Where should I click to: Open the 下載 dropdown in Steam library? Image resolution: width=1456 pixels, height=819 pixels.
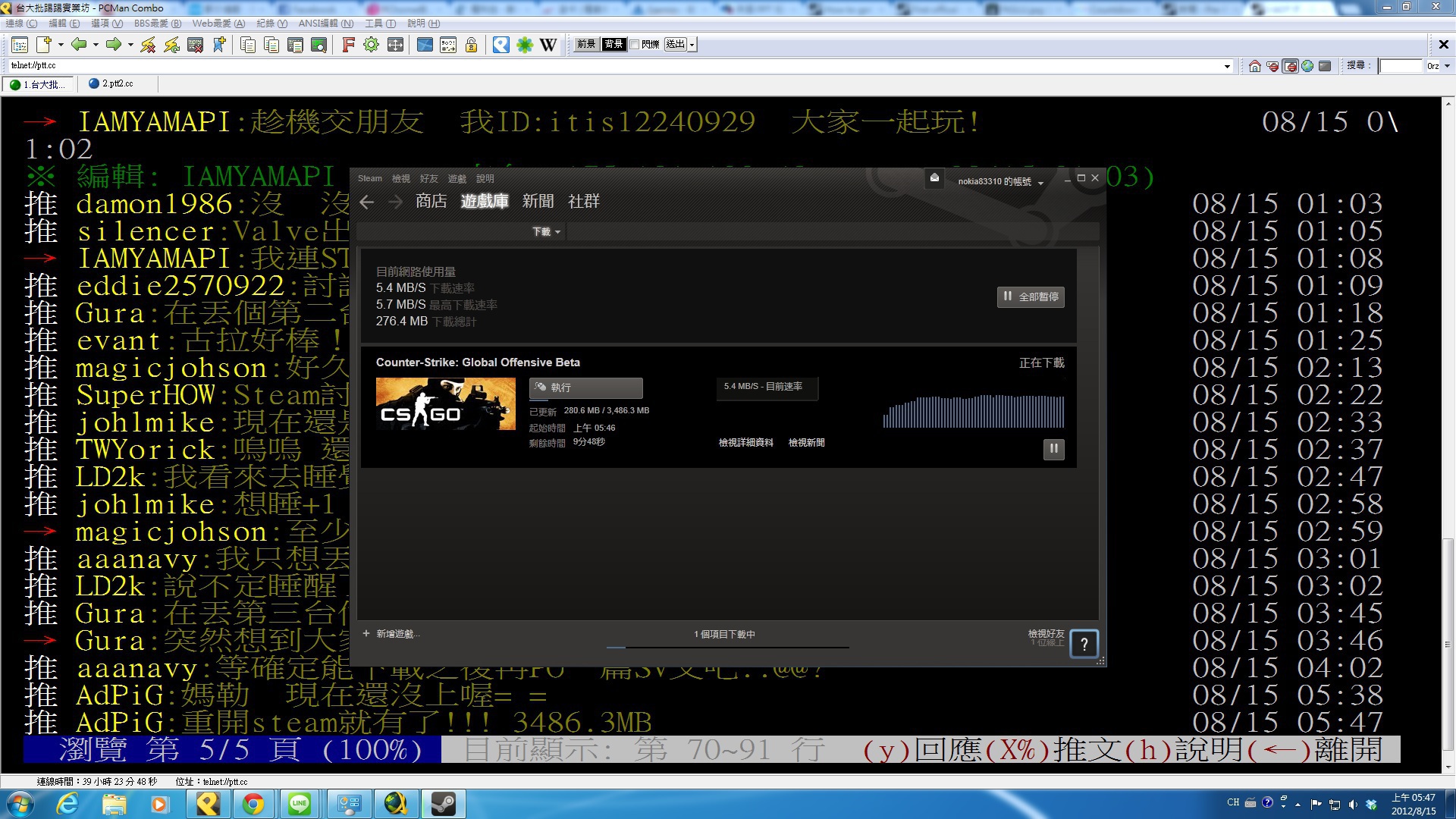point(546,231)
